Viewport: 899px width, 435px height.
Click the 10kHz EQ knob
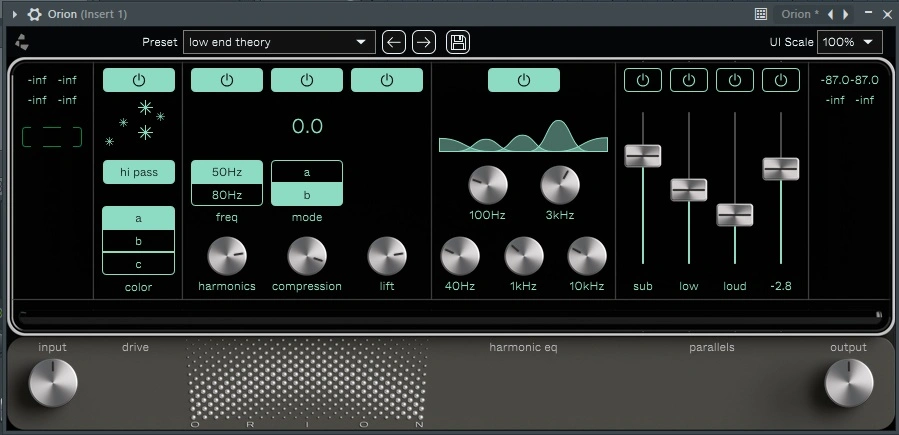pyautogui.click(x=587, y=256)
